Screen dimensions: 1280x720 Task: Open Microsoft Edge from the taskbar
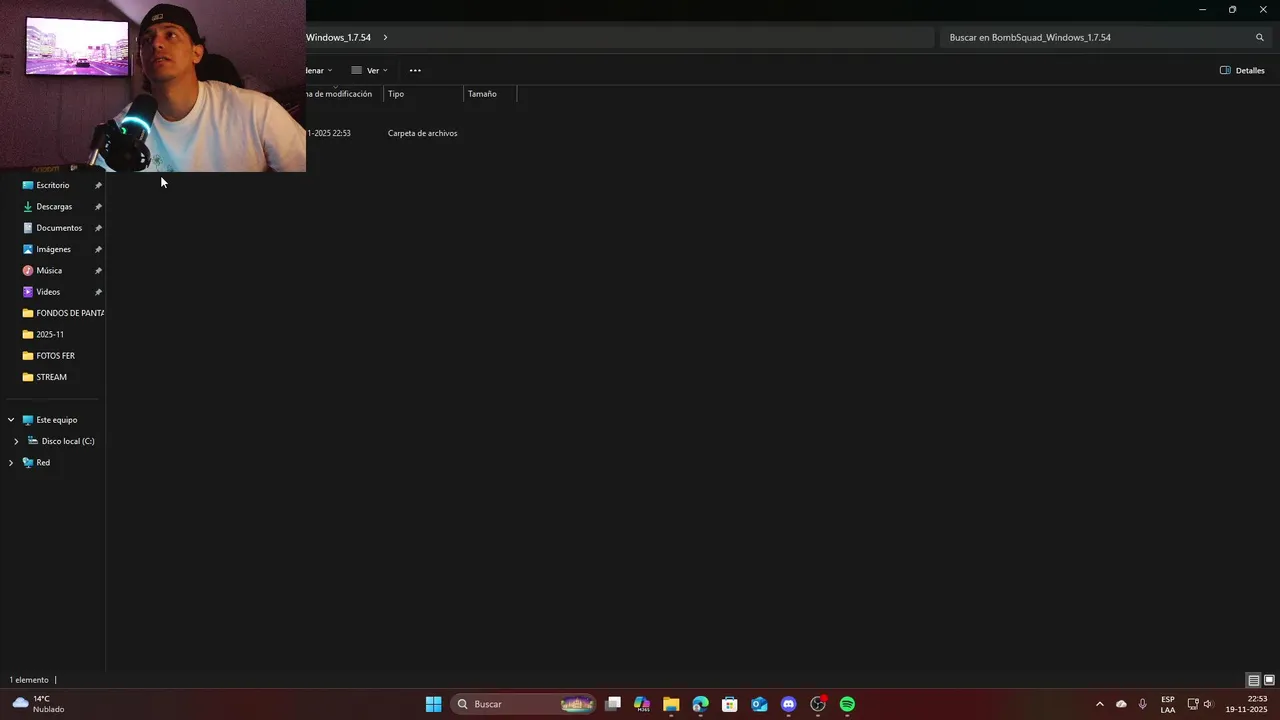click(700, 704)
